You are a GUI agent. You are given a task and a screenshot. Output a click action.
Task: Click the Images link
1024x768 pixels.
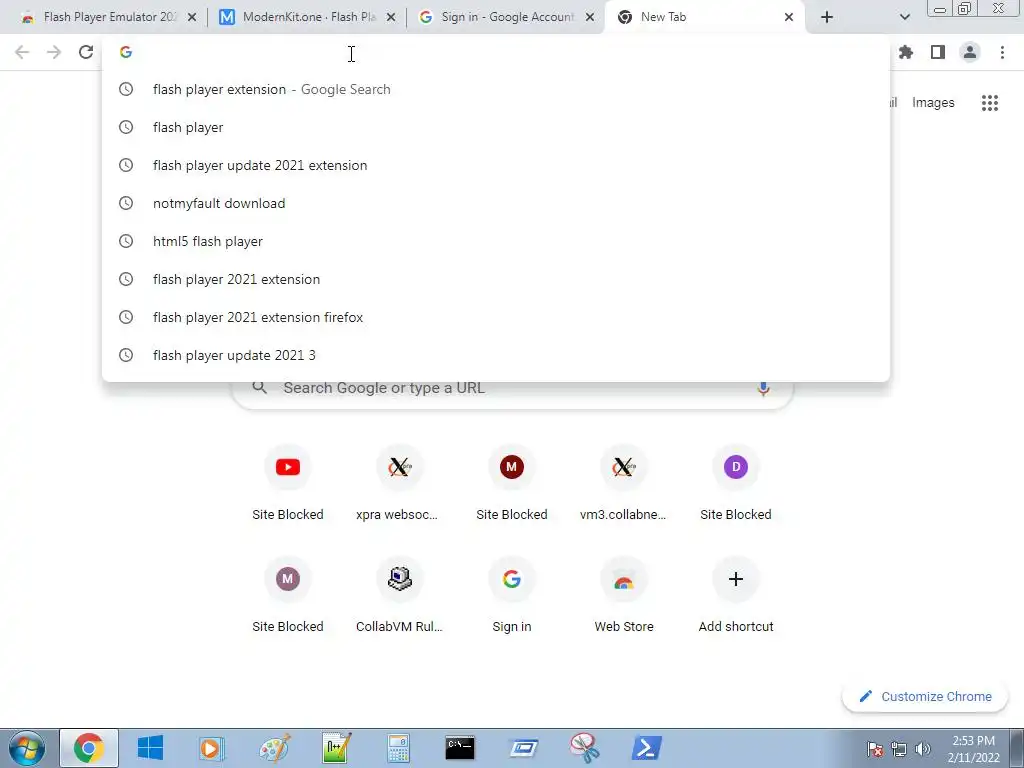coord(933,103)
